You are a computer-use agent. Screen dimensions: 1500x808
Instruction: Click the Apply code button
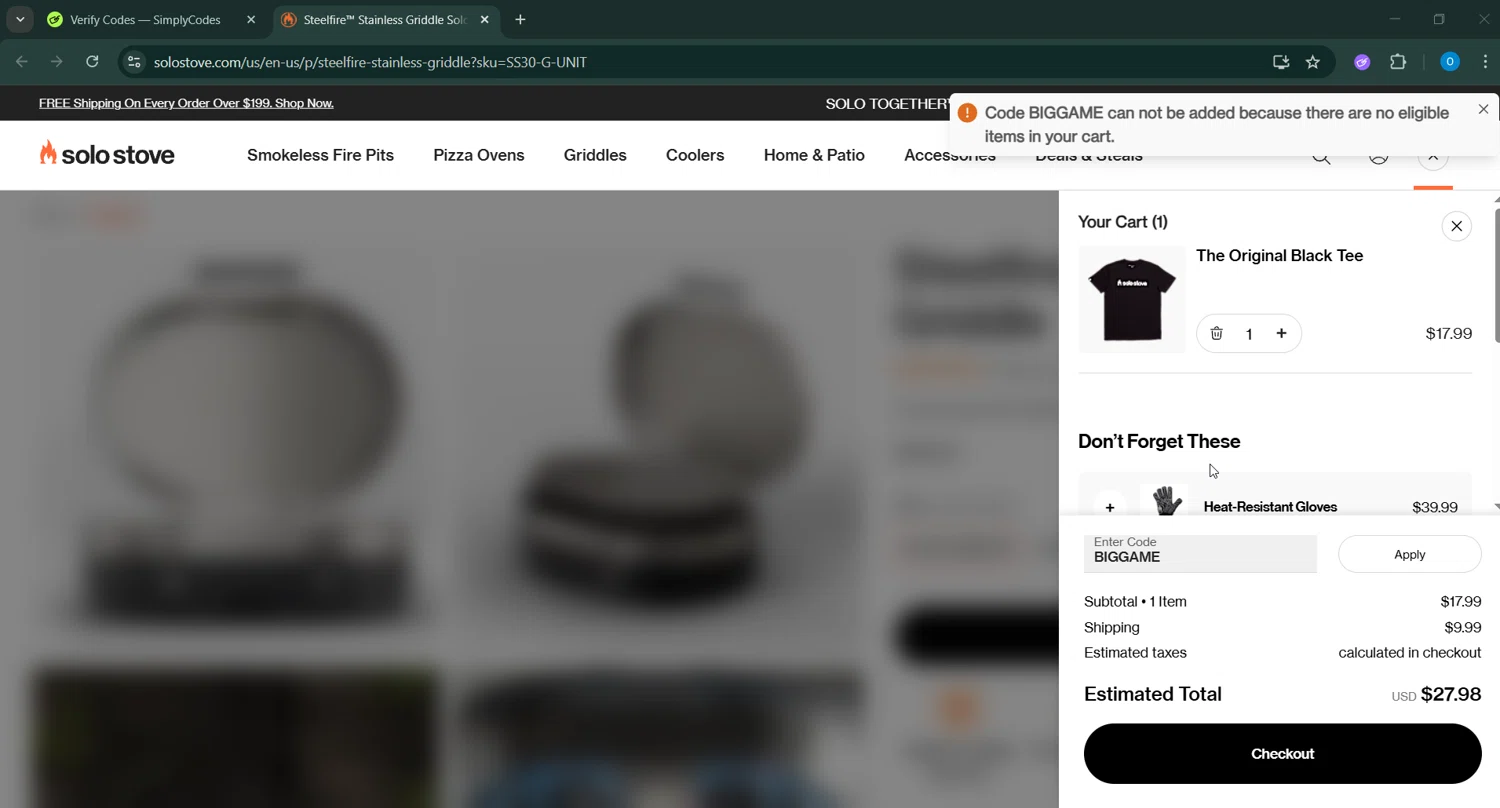(x=1409, y=554)
